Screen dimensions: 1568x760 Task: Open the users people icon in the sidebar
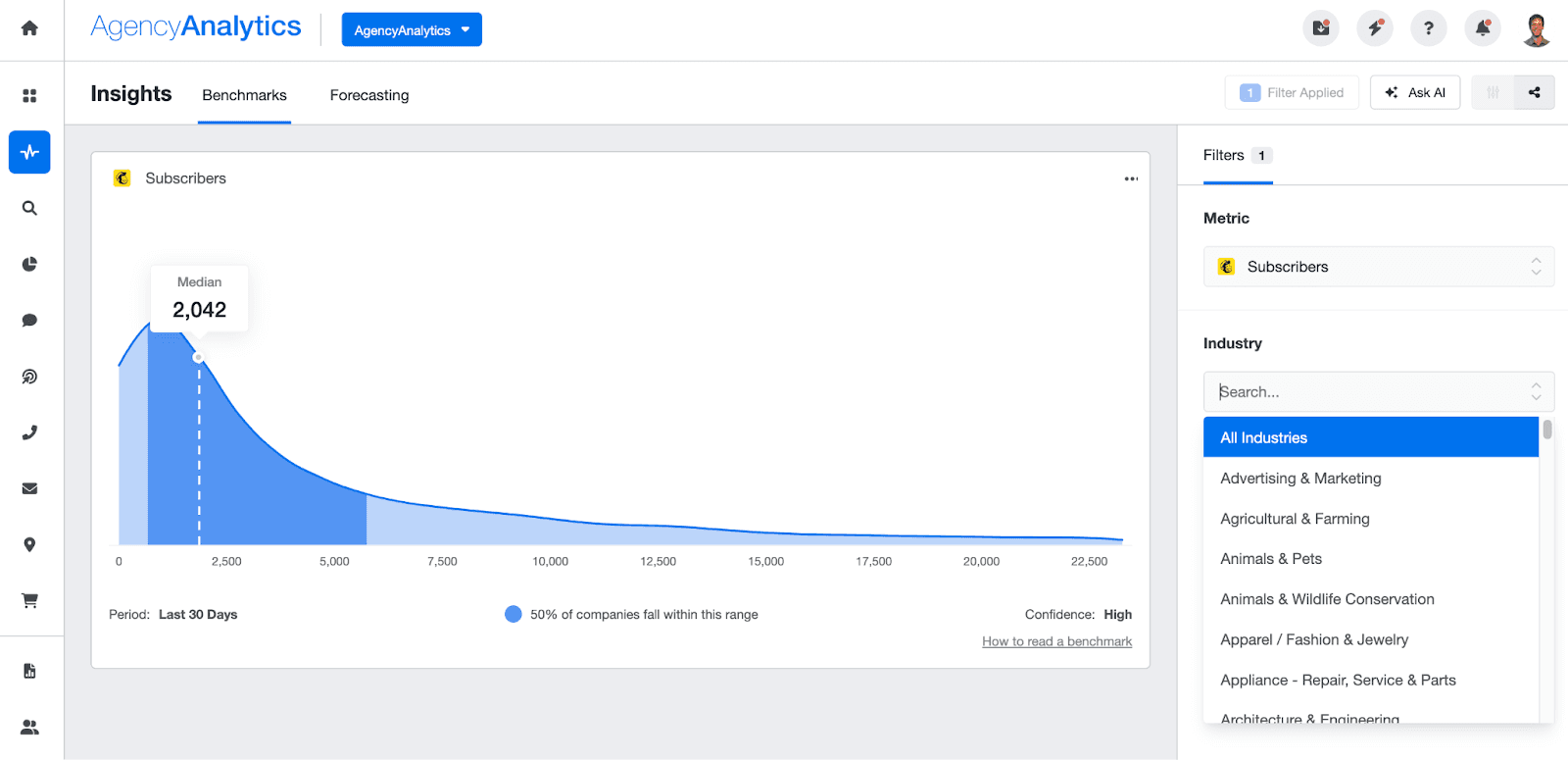coord(29,727)
